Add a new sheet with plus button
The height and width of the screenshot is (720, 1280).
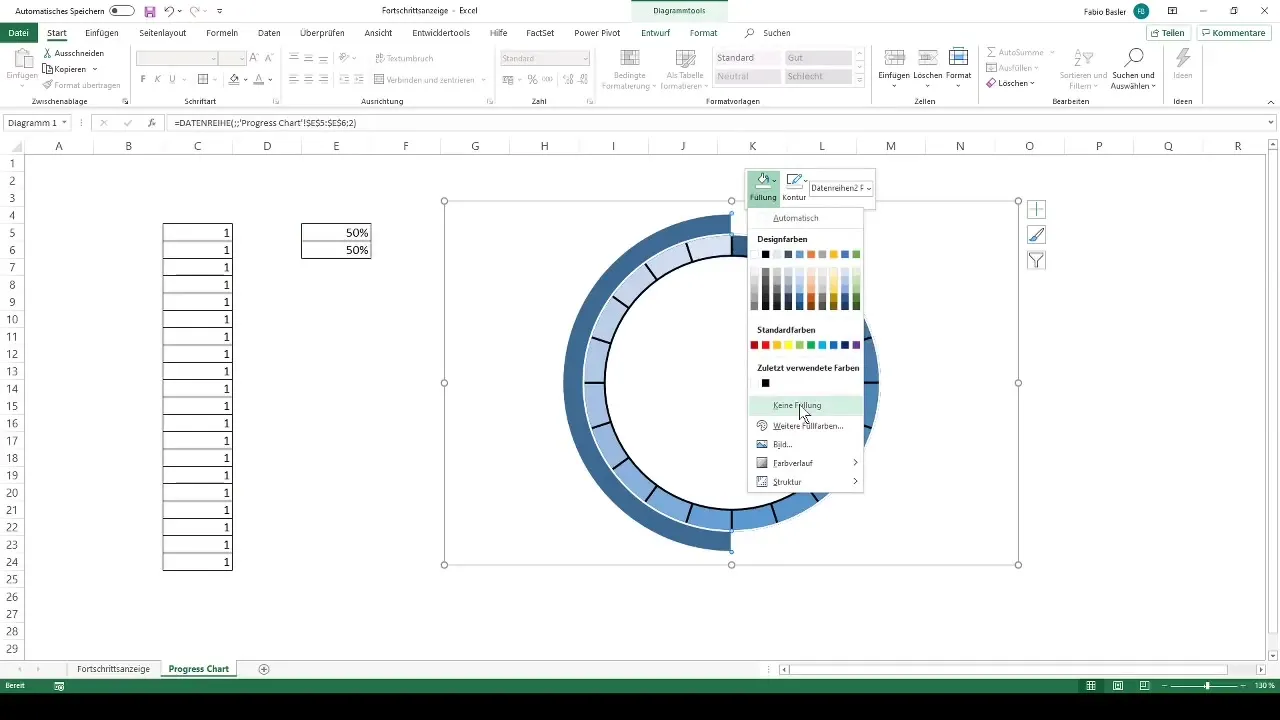point(264,668)
